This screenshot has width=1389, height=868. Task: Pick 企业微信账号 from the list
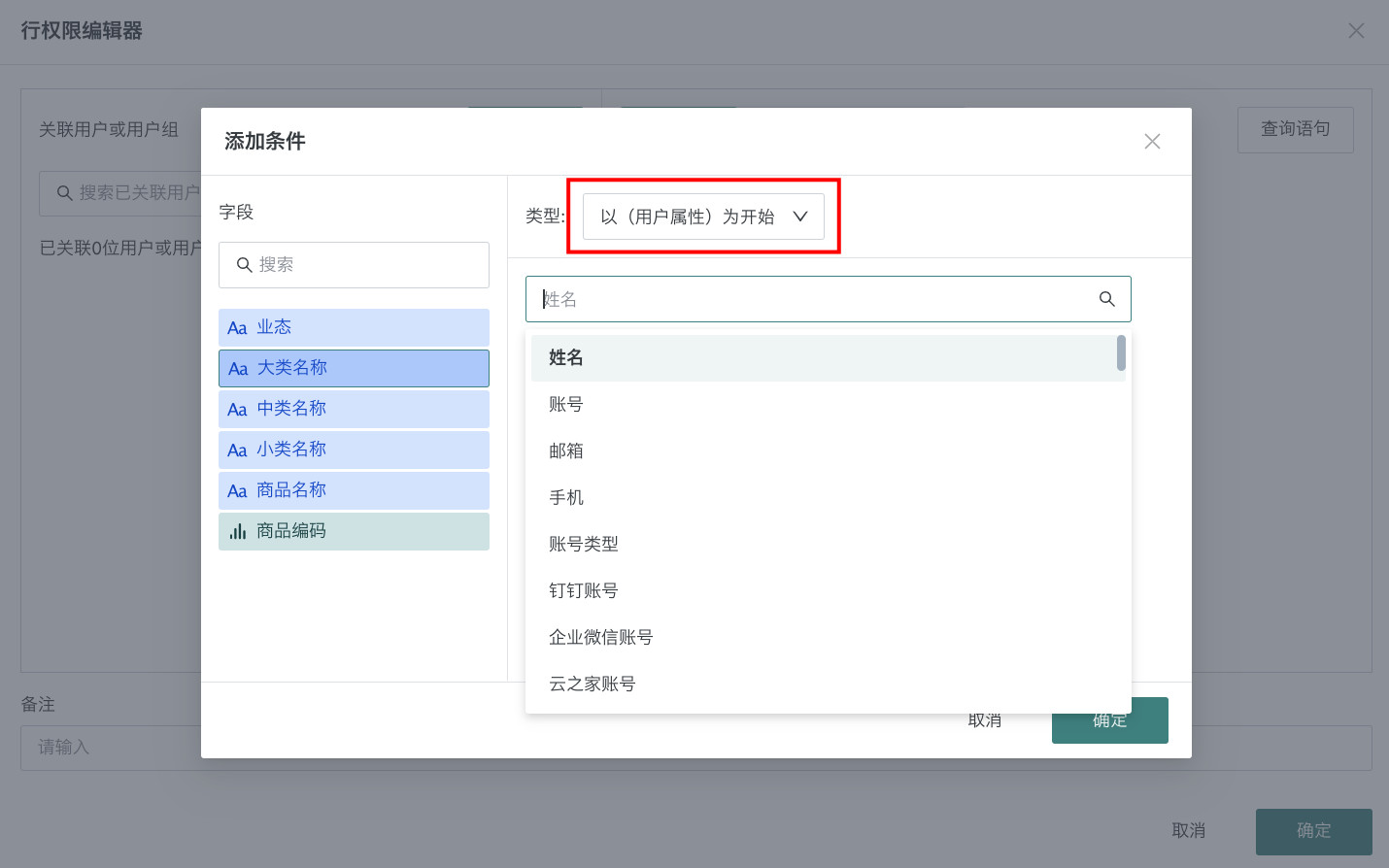pyautogui.click(x=601, y=638)
